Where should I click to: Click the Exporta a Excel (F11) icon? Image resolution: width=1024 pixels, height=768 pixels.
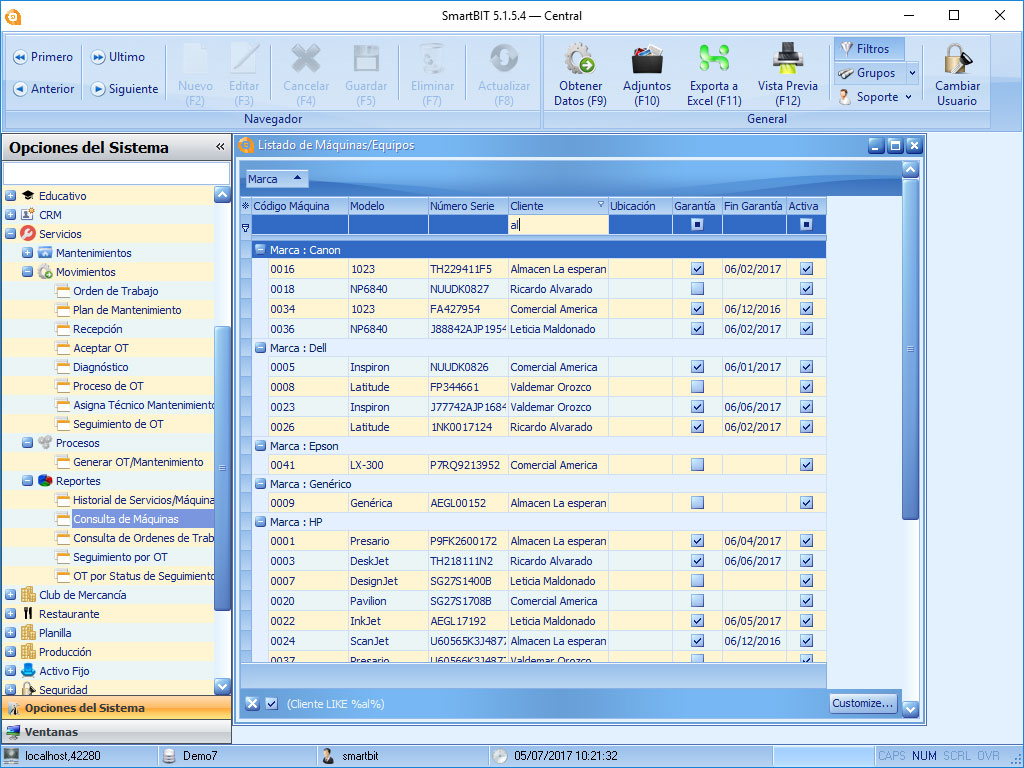714,59
